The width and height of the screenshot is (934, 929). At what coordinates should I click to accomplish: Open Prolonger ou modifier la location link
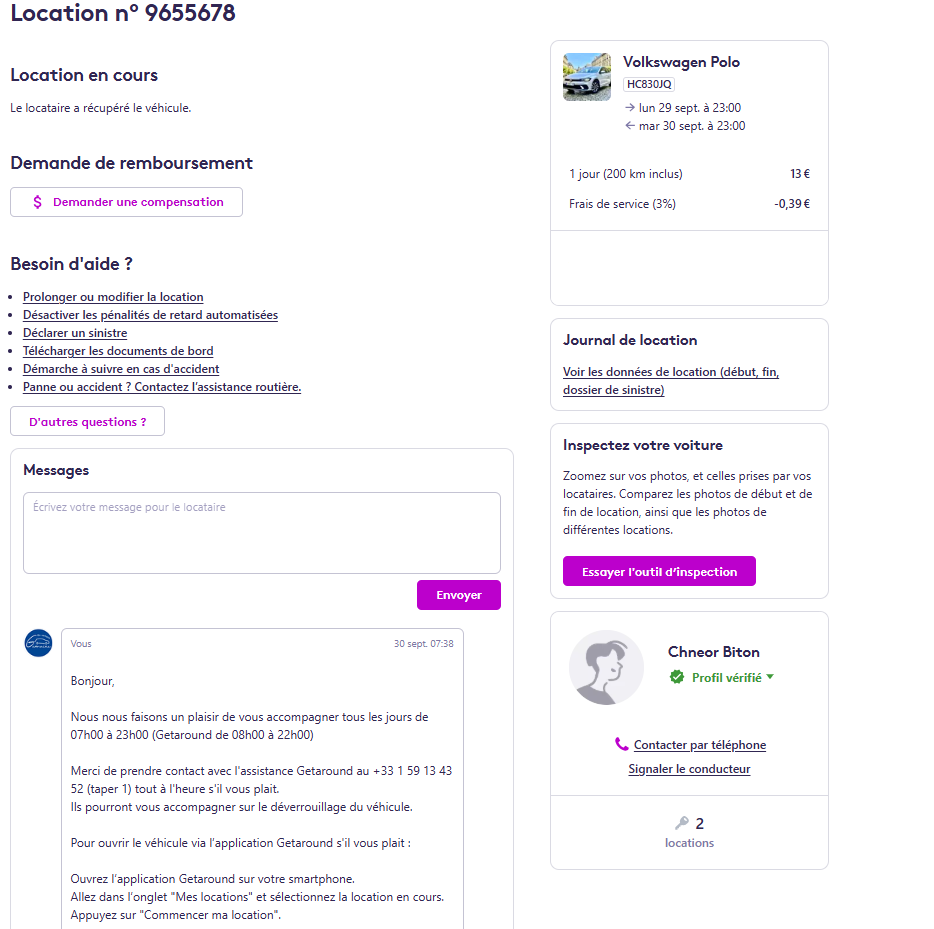pyautogui.click(x=113, y=297)
